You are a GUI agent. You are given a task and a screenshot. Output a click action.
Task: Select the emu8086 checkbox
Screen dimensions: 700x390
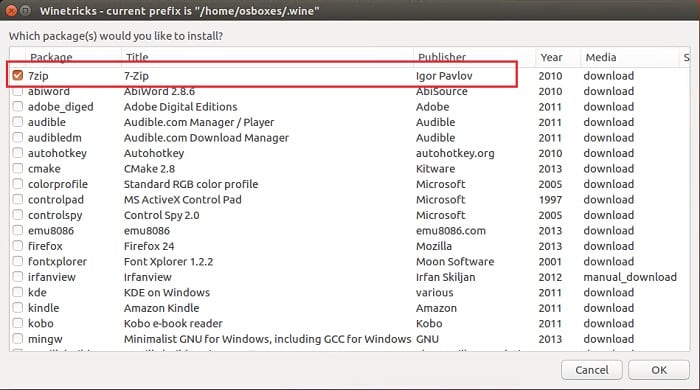(x=17, y=230)
